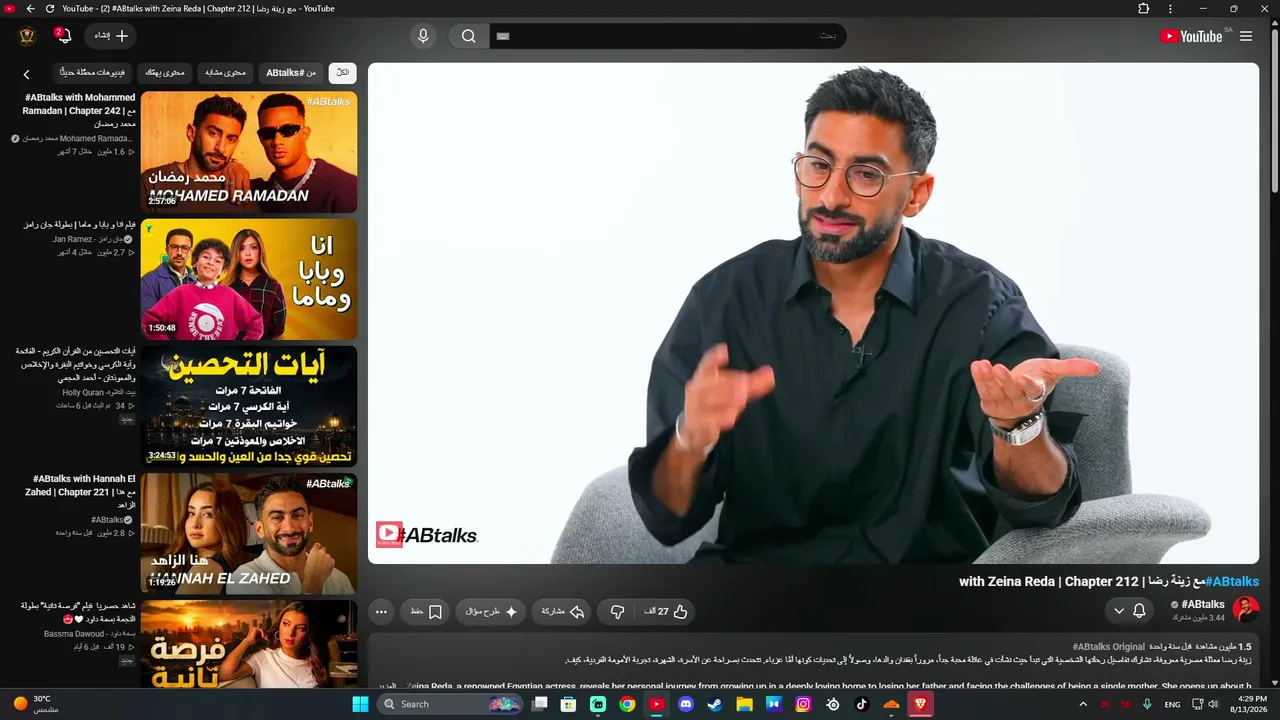
Task: Open SoundCloud from the taskbar
Action: (x=891, y=704)
